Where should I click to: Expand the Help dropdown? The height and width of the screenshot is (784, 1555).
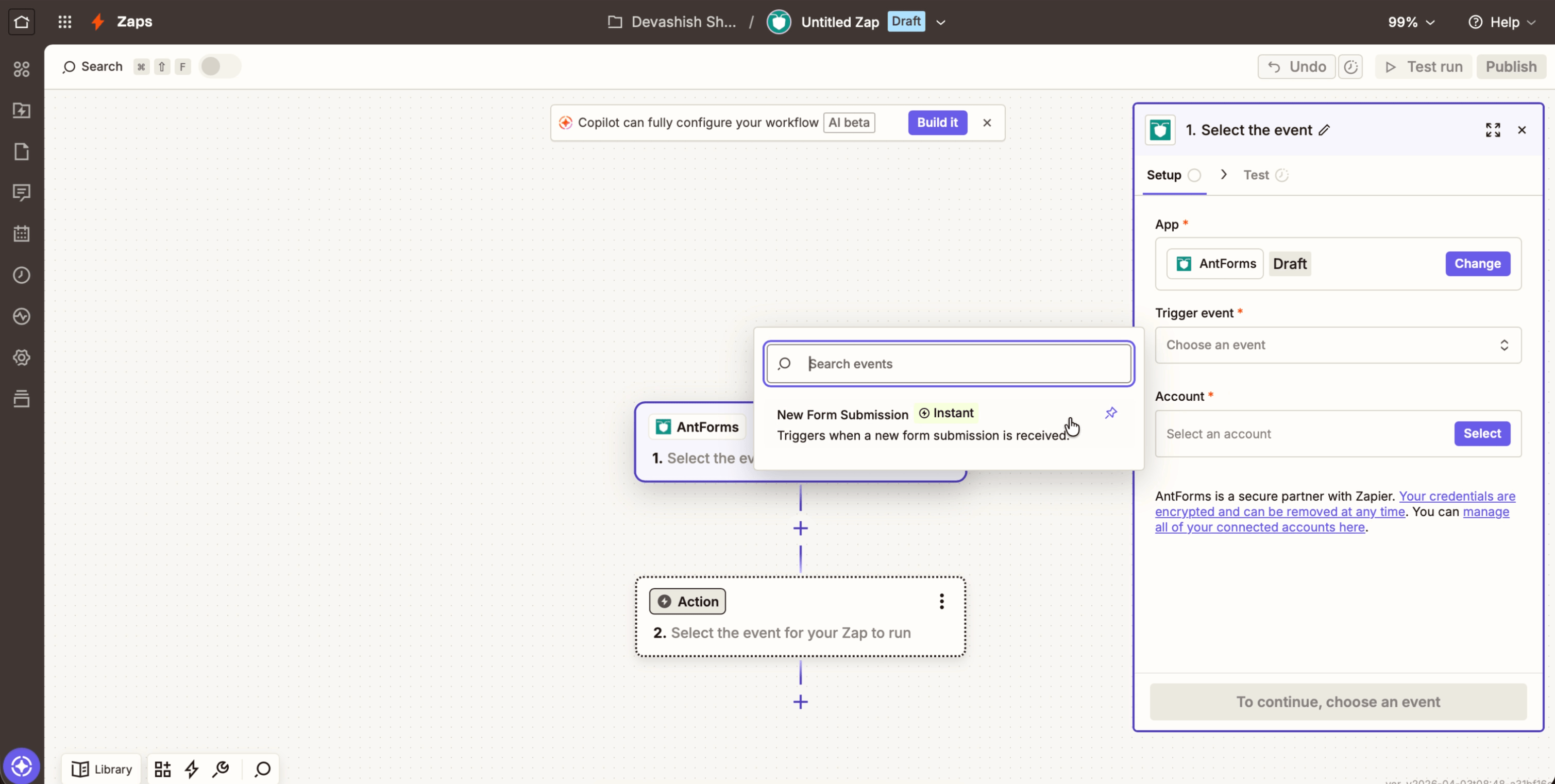tap(1502, 22)
